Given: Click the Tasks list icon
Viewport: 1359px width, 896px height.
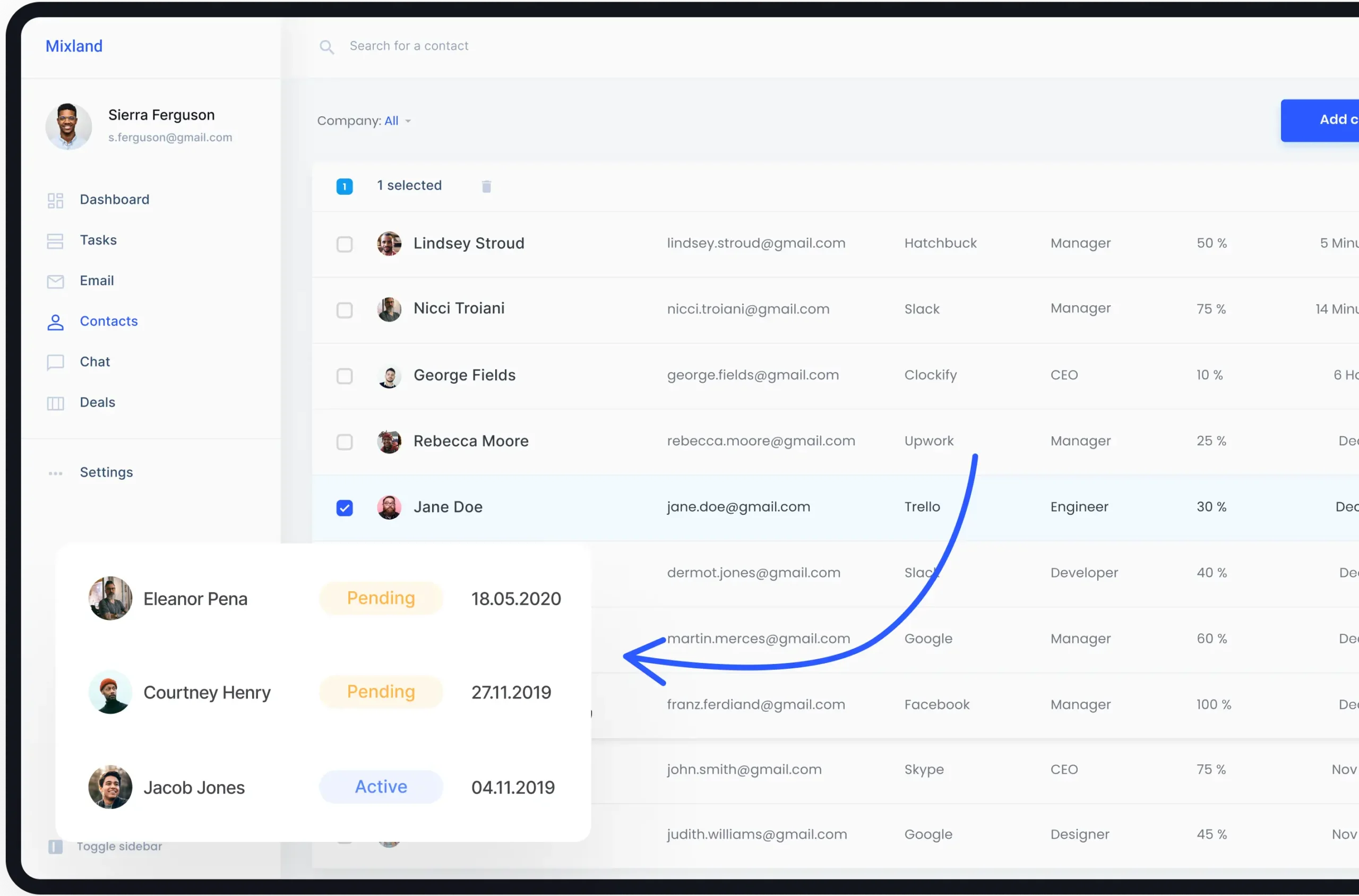Looking at the screenshot, I should click(55, 240).
